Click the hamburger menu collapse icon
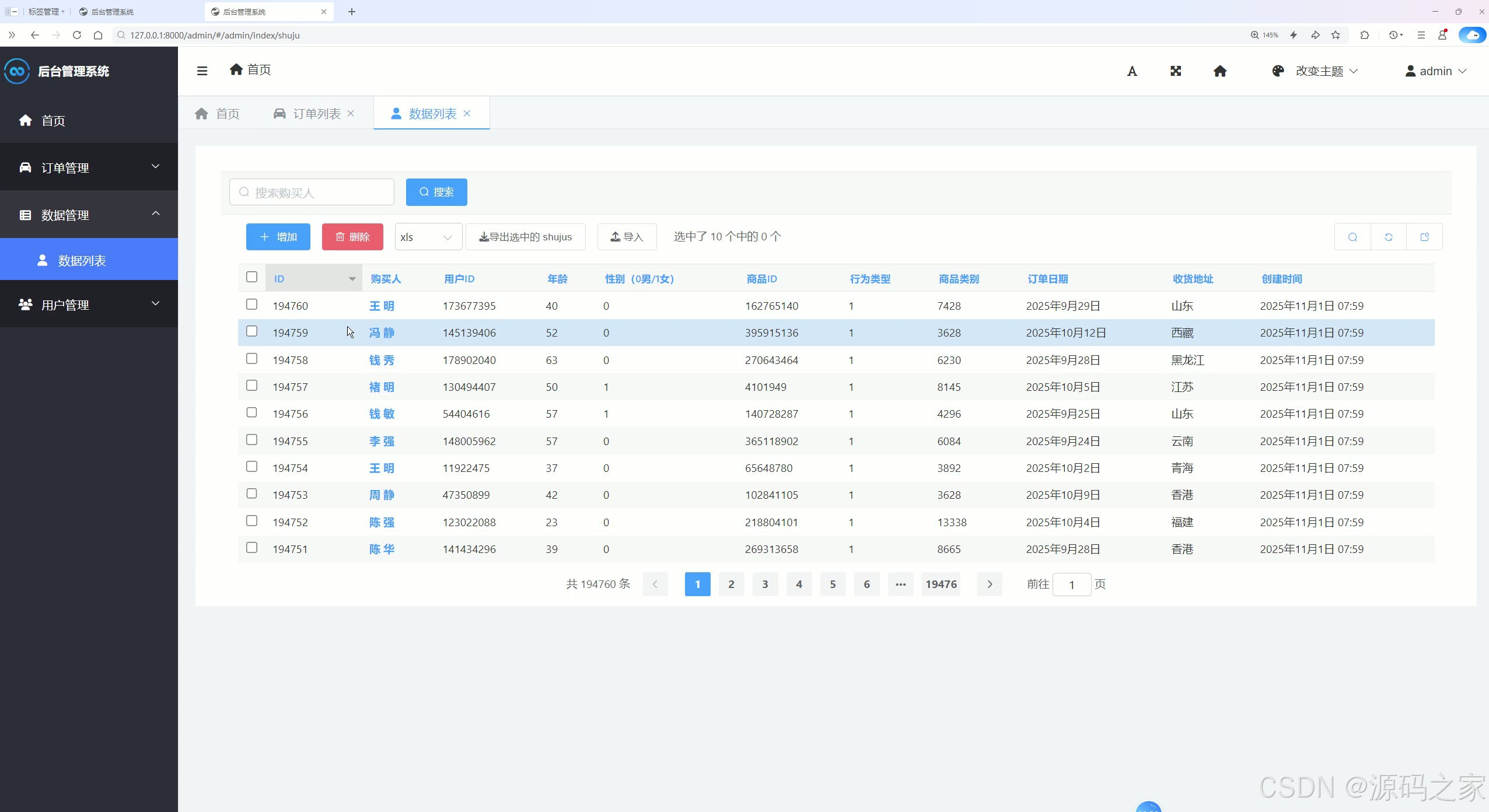 202,71
